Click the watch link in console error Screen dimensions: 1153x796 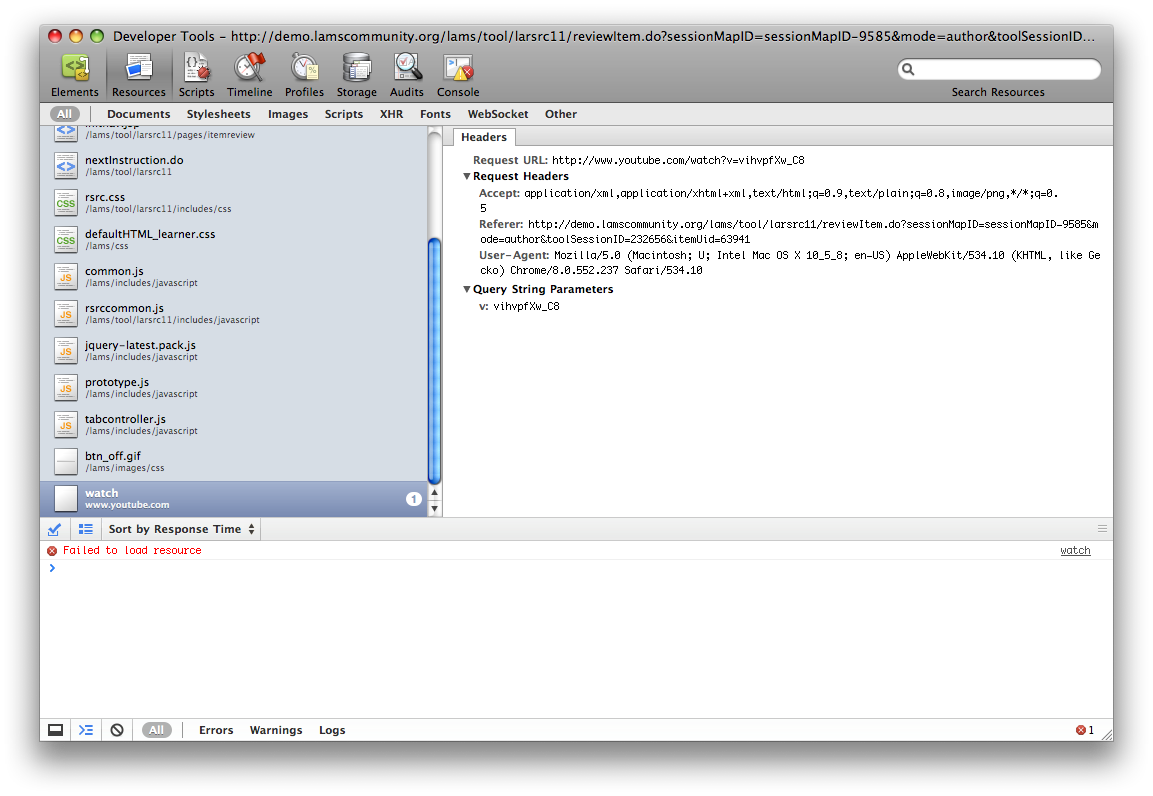point(1075,551)
